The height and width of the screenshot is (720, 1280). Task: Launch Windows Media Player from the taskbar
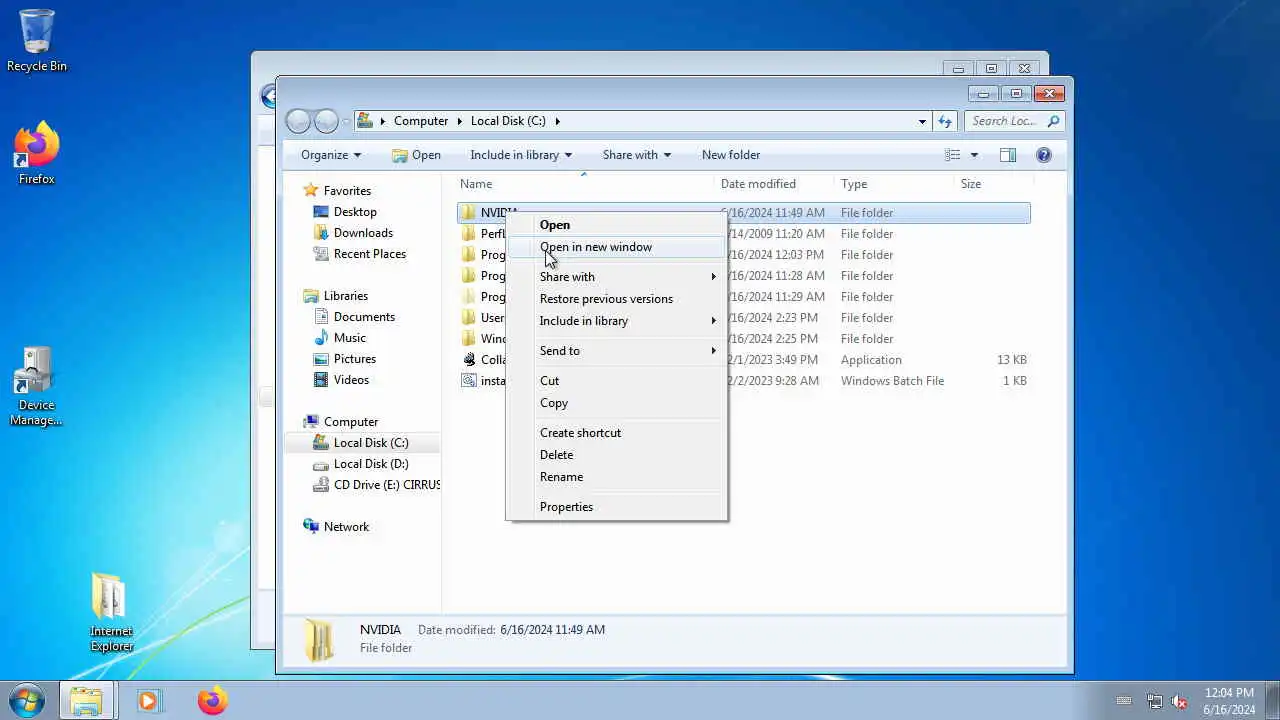tap(149, 701)
